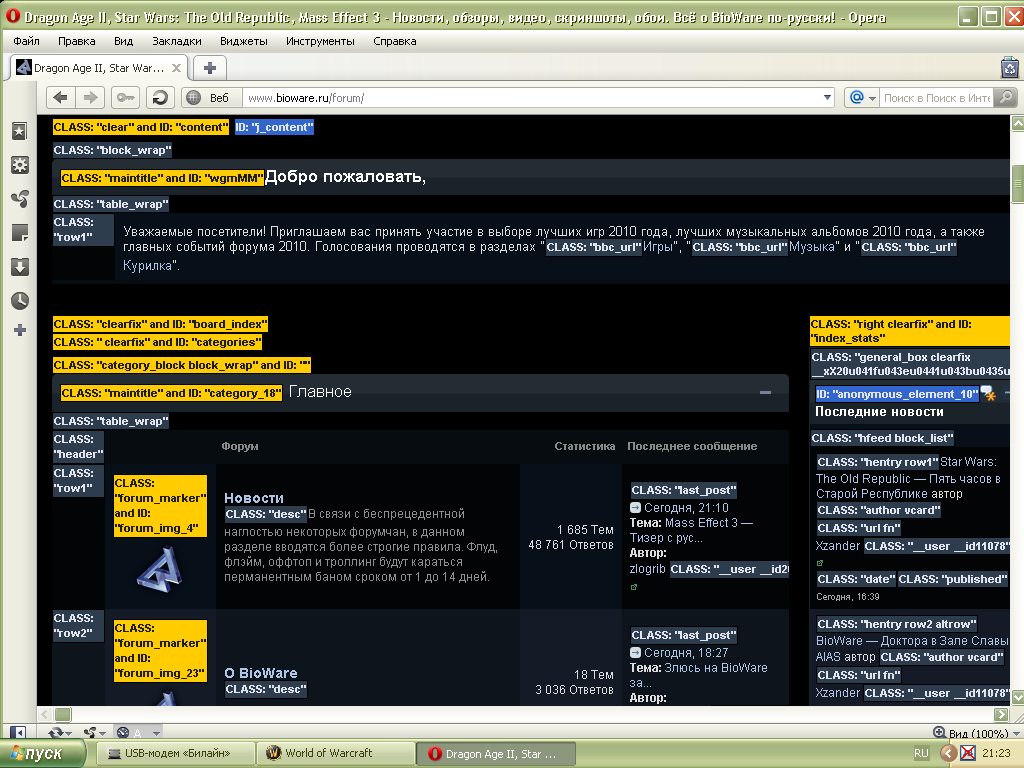
Task: Open the Opera Turbo dropdown arrow
Action: click(x=156, y=733)
